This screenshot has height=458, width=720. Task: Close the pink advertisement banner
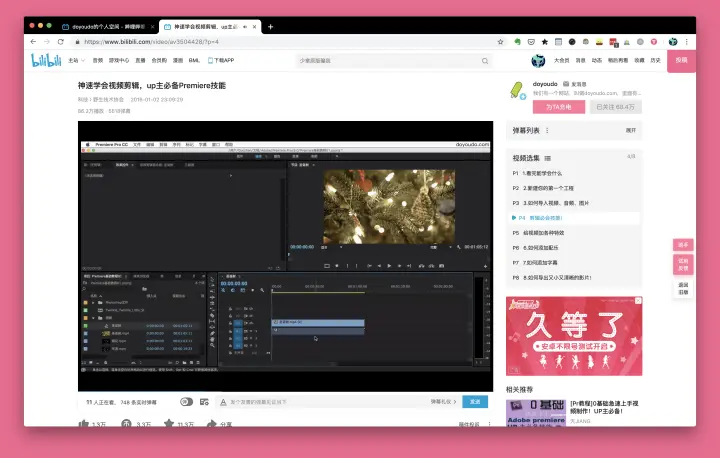tap(638, 301)
